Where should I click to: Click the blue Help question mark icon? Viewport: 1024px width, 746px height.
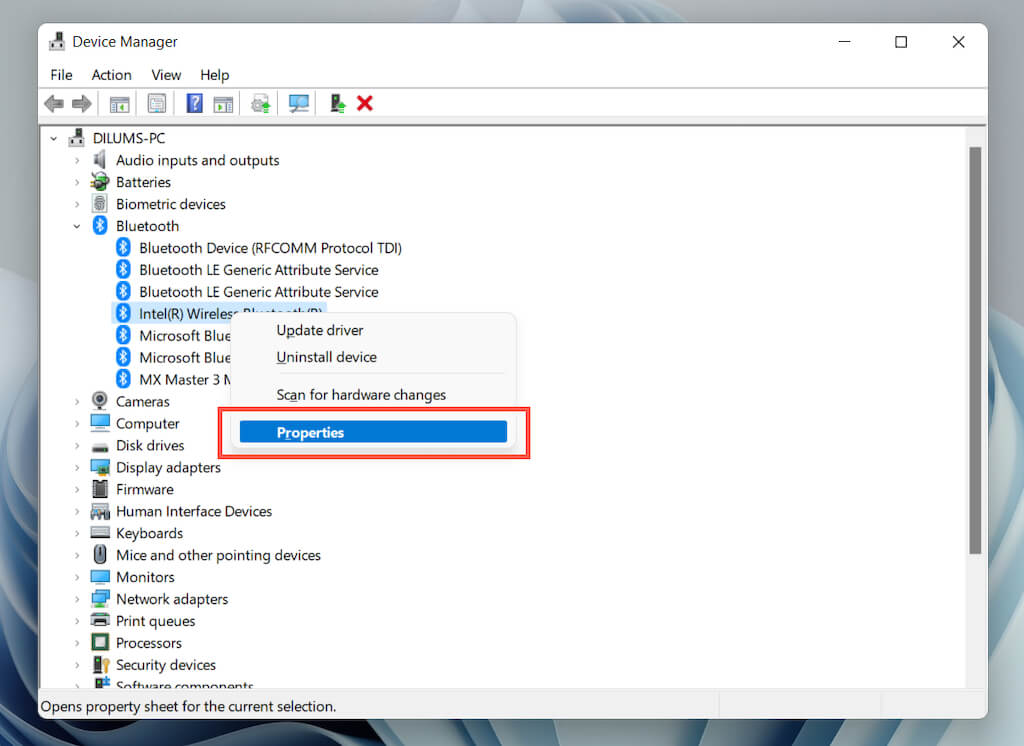(195, 103)
